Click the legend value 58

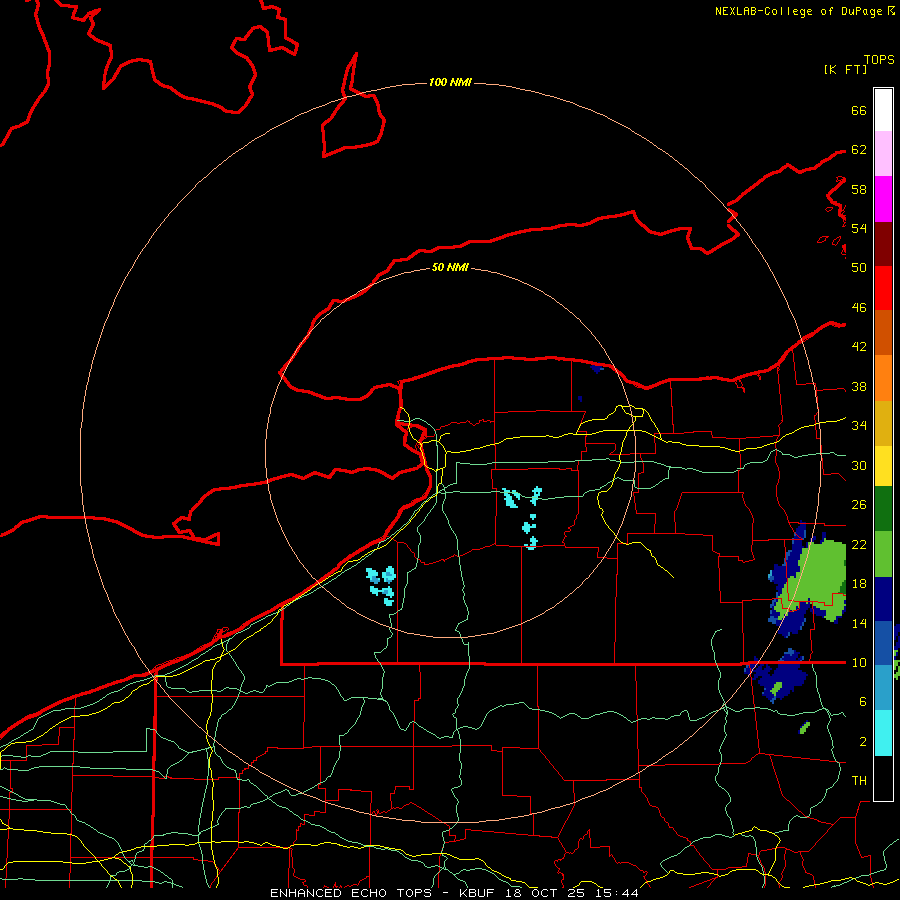(859, 189)
